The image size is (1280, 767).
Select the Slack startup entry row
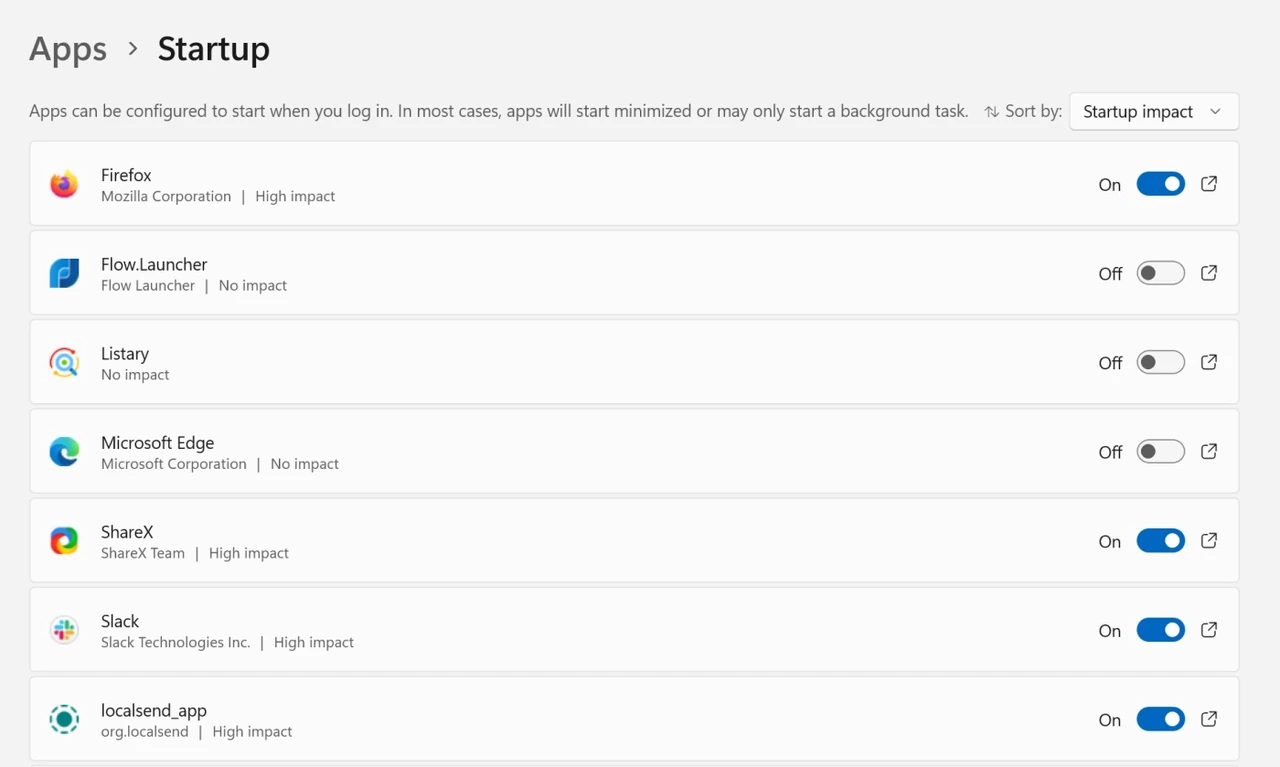pyautogui.click(x=634, y=630)
